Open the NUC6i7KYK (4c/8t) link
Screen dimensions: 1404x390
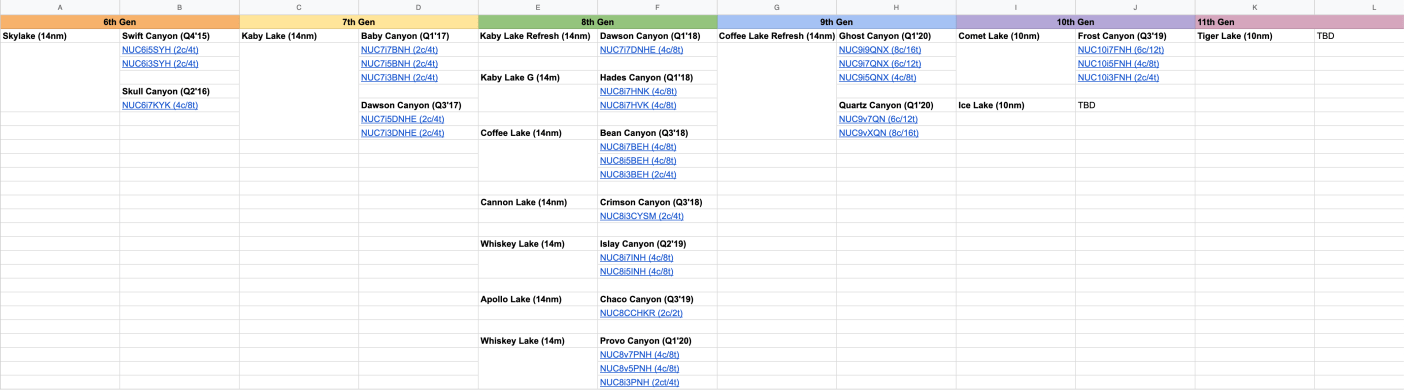point(159,105)
